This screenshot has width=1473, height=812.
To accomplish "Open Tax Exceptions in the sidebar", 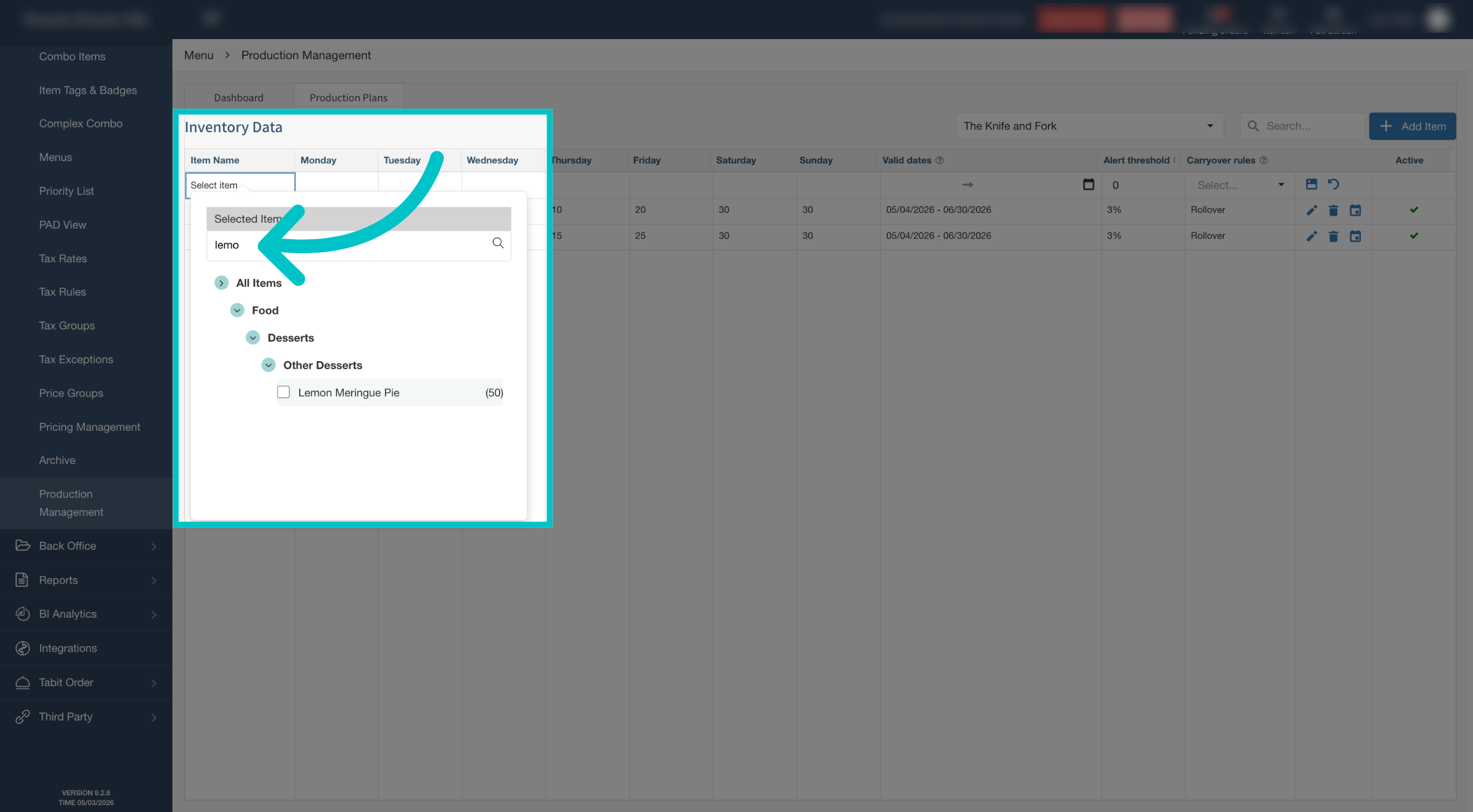I will [x=76, y=359].
